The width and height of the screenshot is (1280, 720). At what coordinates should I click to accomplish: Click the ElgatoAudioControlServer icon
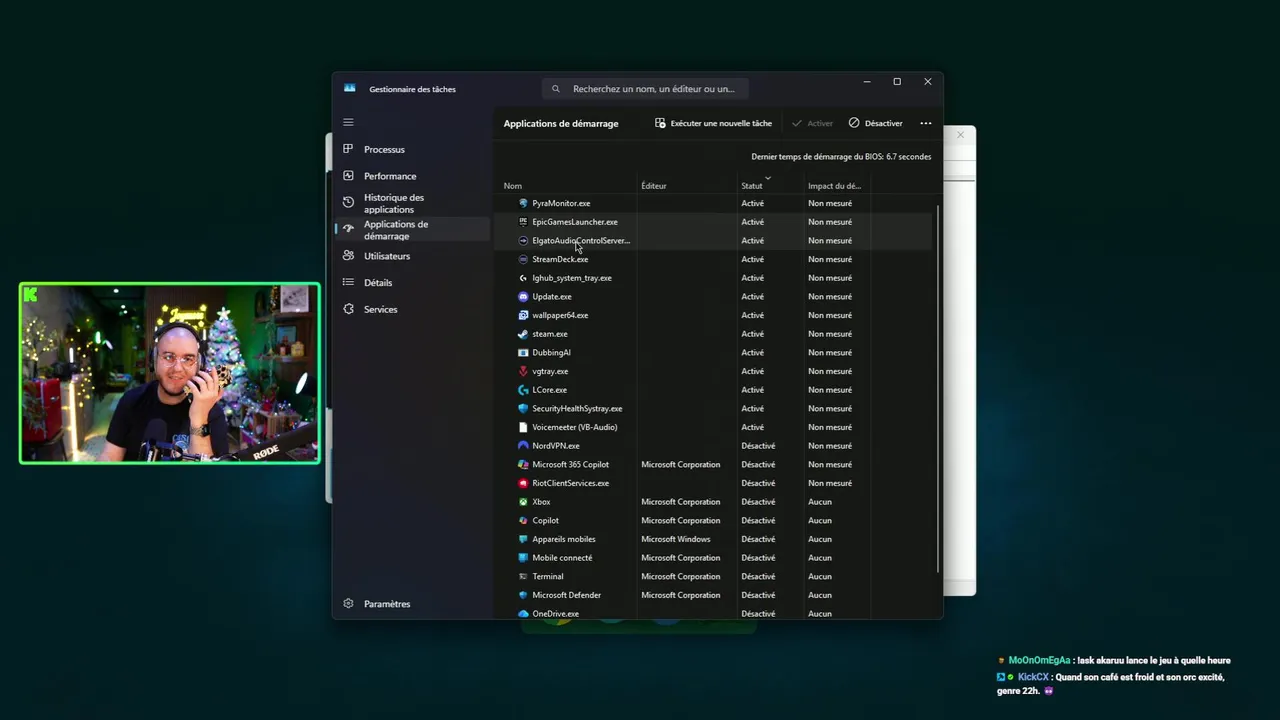[523, 240]
